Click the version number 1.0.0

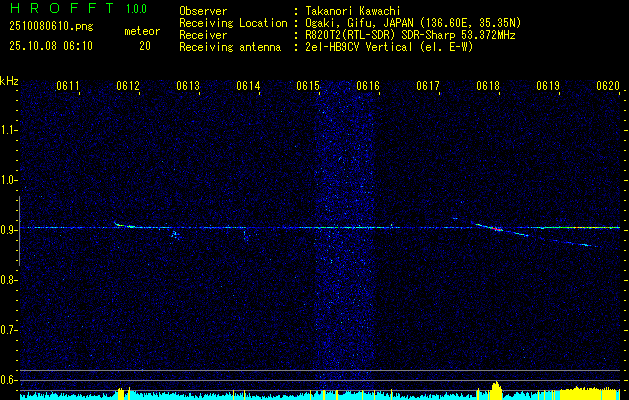click(x=136, y=9)
